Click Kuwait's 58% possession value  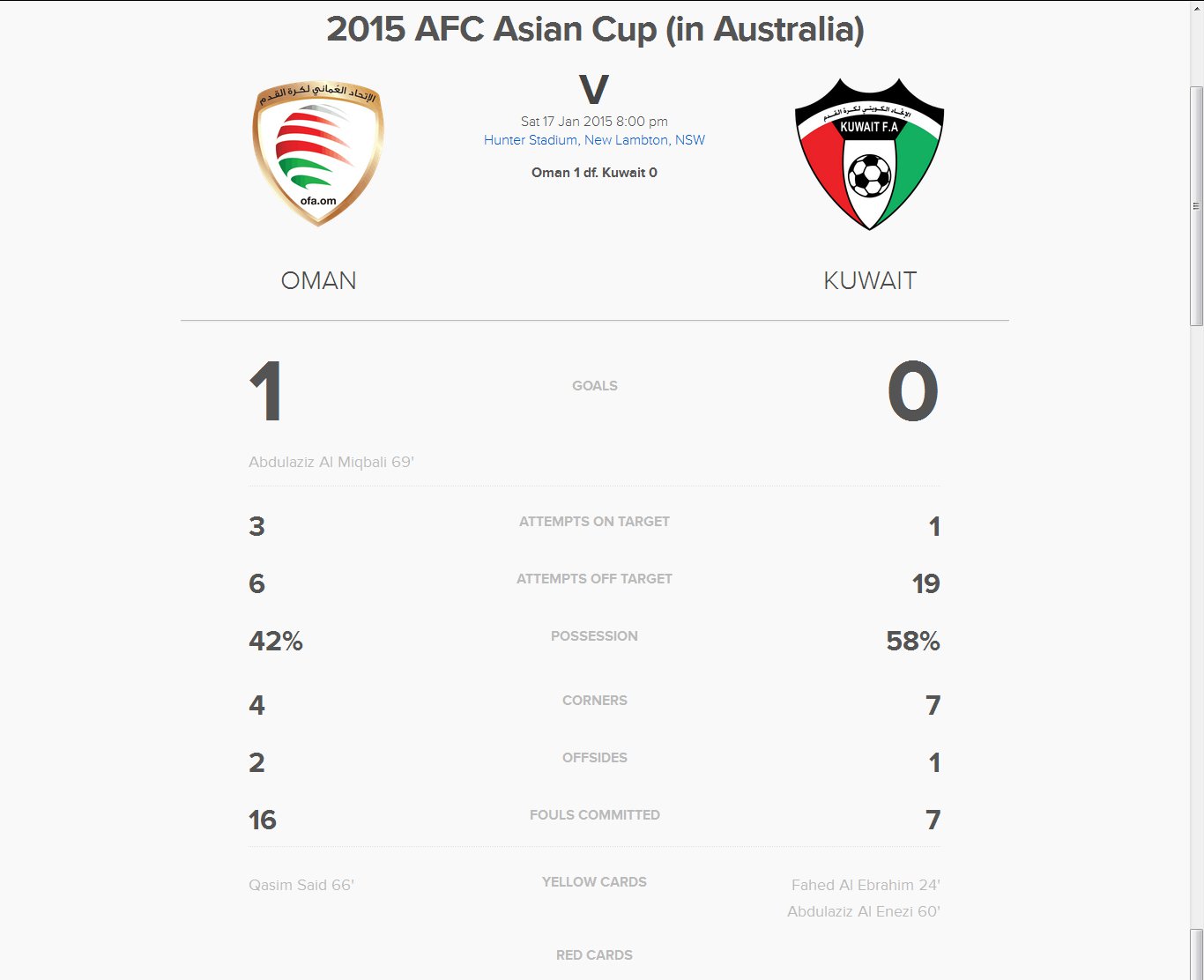point(913,642)
